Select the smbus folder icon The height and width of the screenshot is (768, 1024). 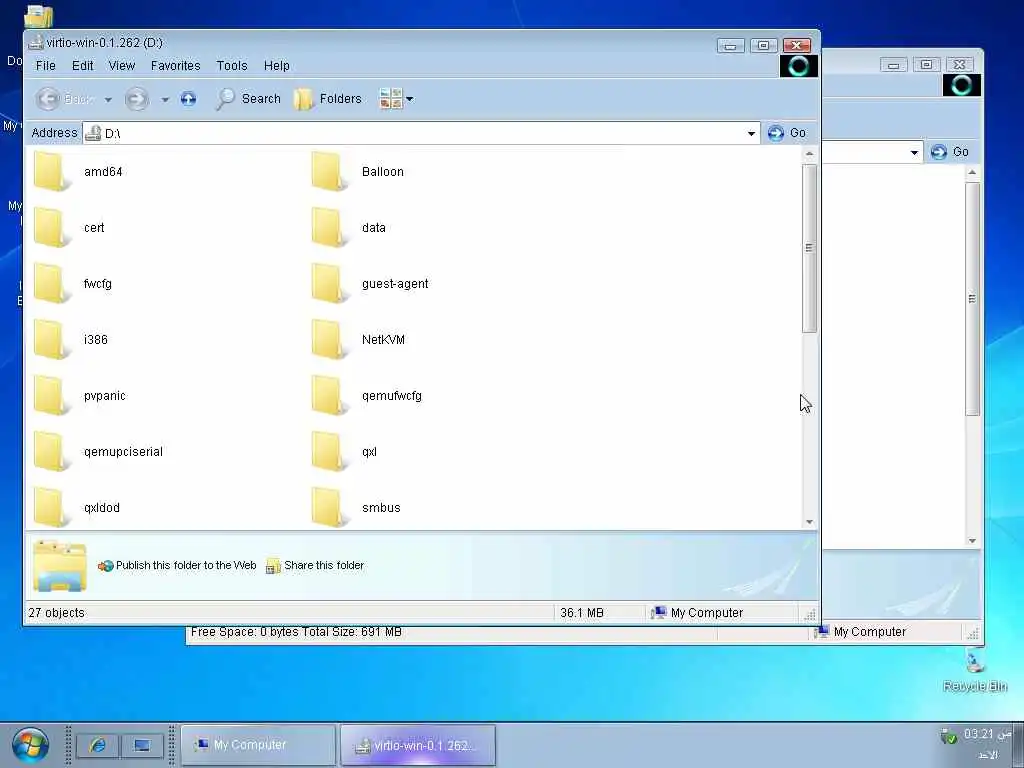point(328,507)
